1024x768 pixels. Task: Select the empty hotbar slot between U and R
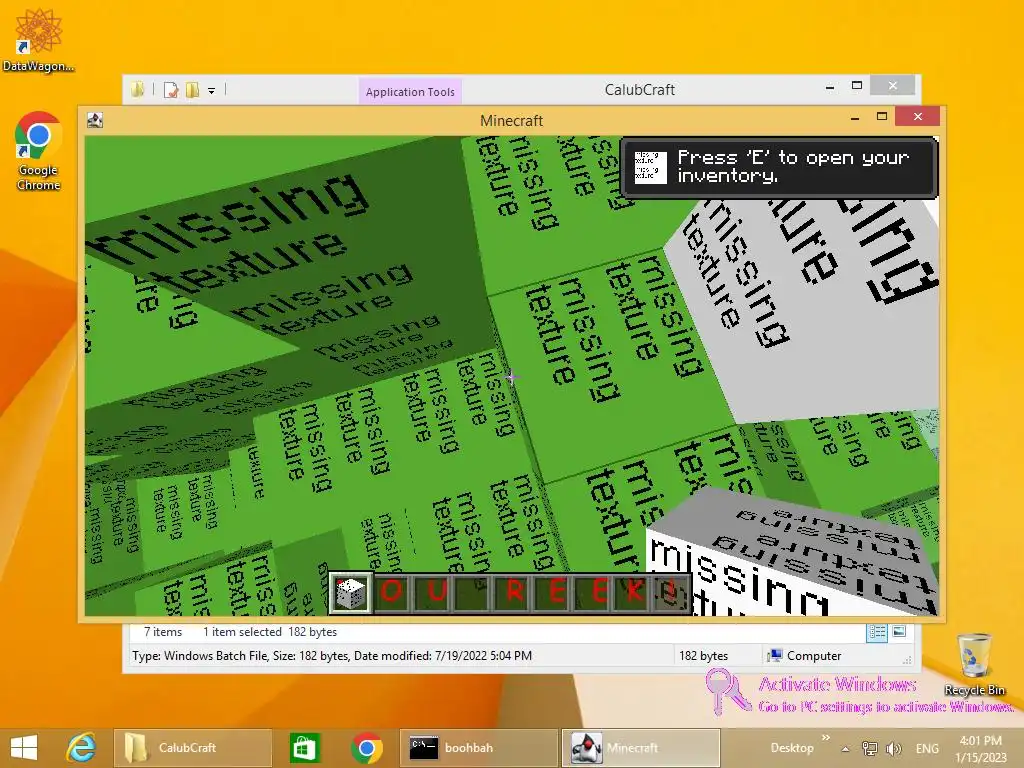[x=473, y=593]
